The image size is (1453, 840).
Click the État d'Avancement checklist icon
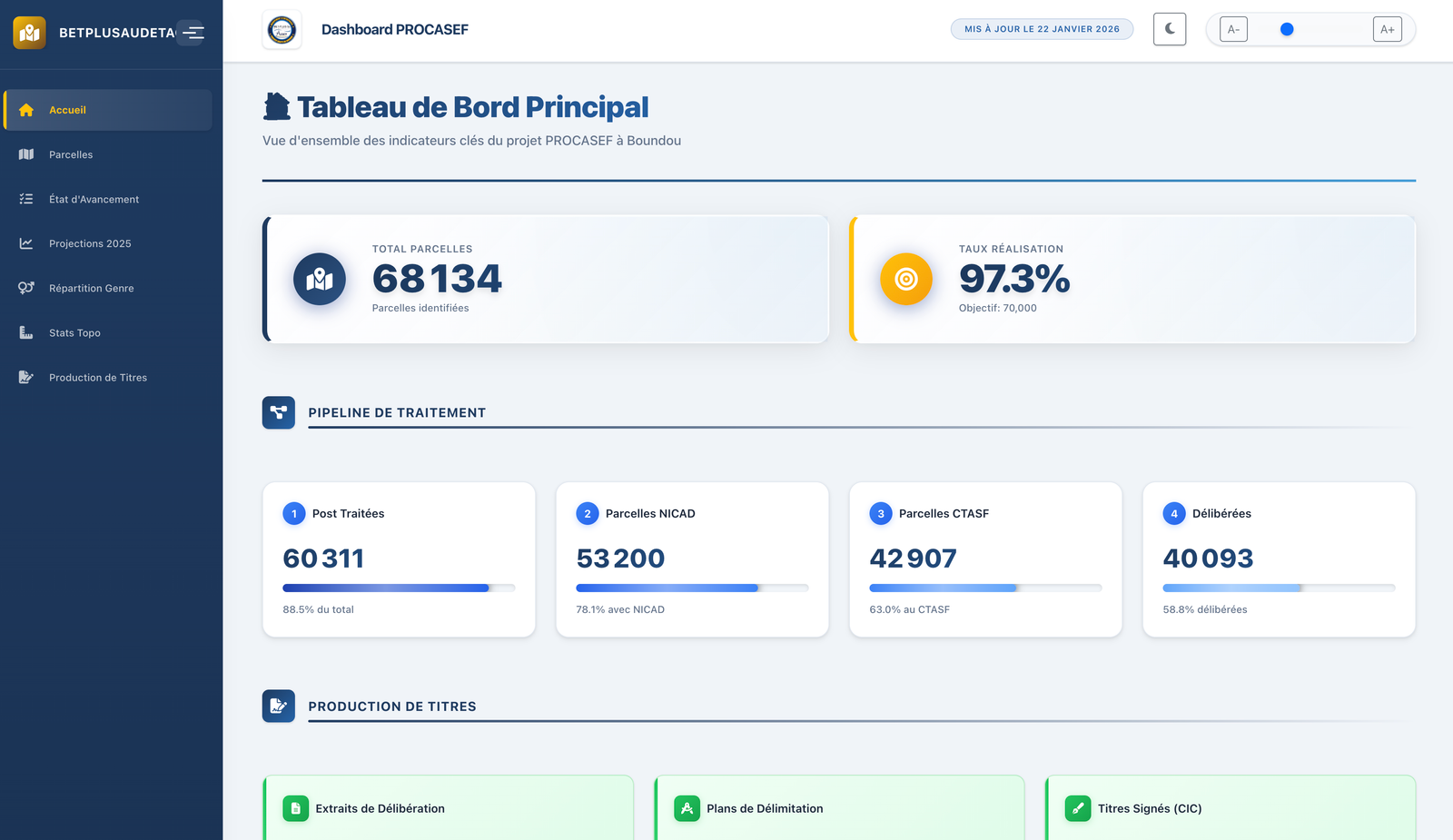tap(27, 199)
